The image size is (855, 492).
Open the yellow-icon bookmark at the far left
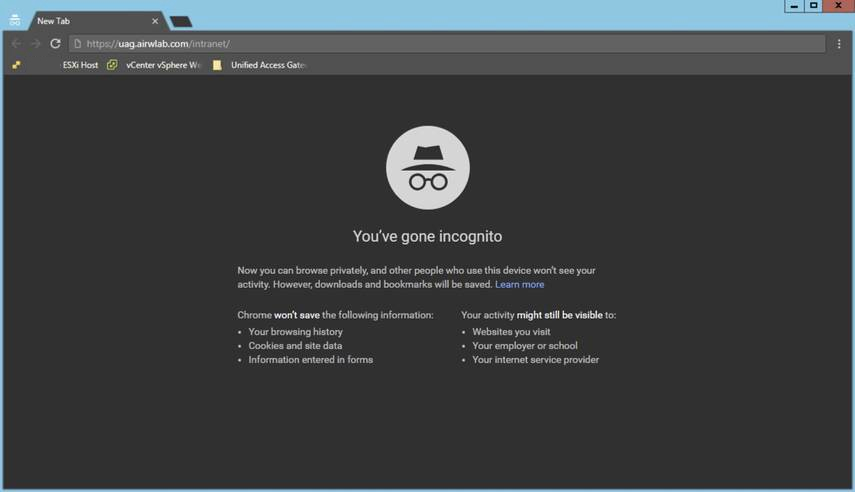16,65
